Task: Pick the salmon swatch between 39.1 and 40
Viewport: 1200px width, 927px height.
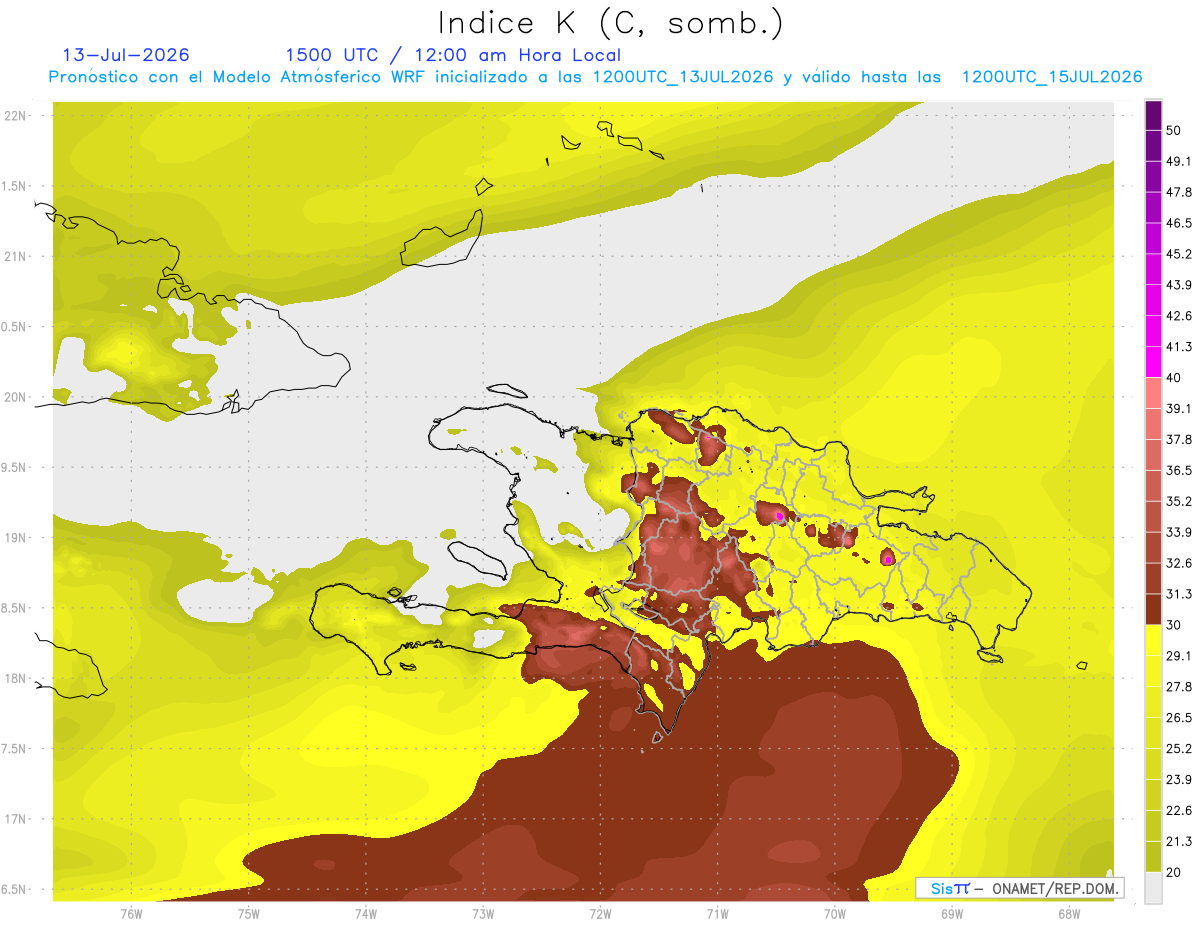Action: 1153,394
